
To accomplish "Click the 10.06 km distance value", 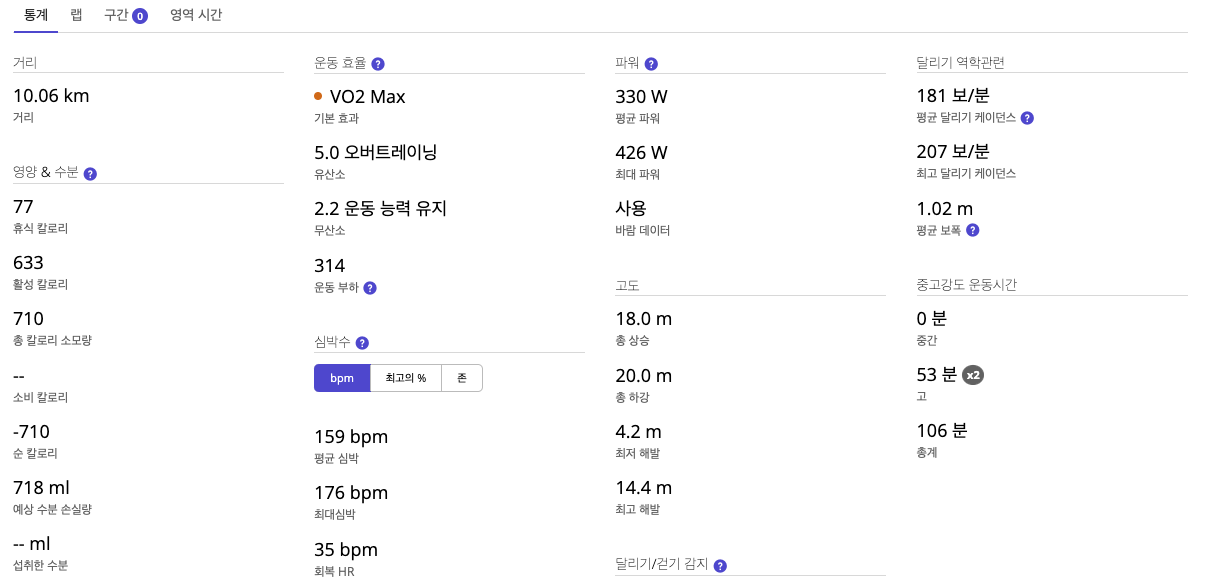I will click(51, 96).
